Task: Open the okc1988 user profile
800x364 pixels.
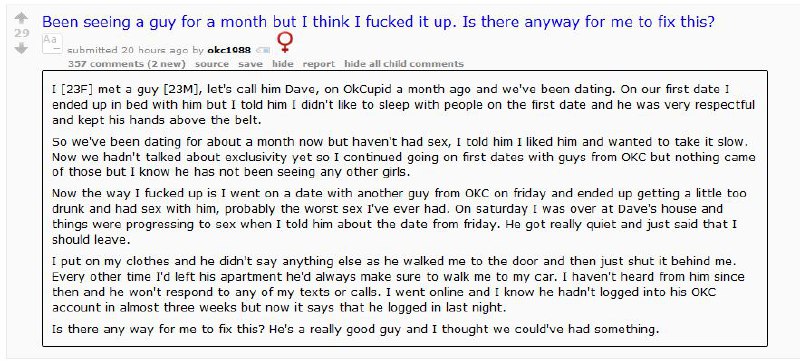Action: coord(229,50)
